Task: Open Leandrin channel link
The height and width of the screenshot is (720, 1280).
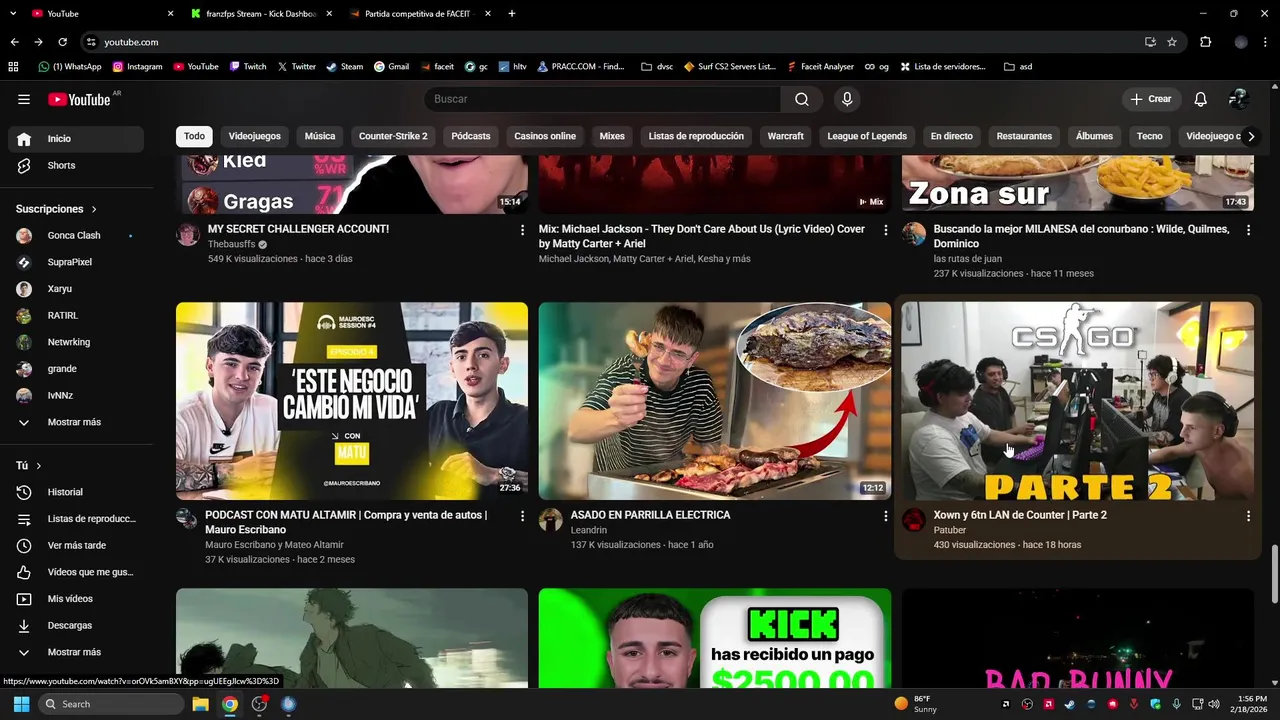Action: click(x=589, y=530)
